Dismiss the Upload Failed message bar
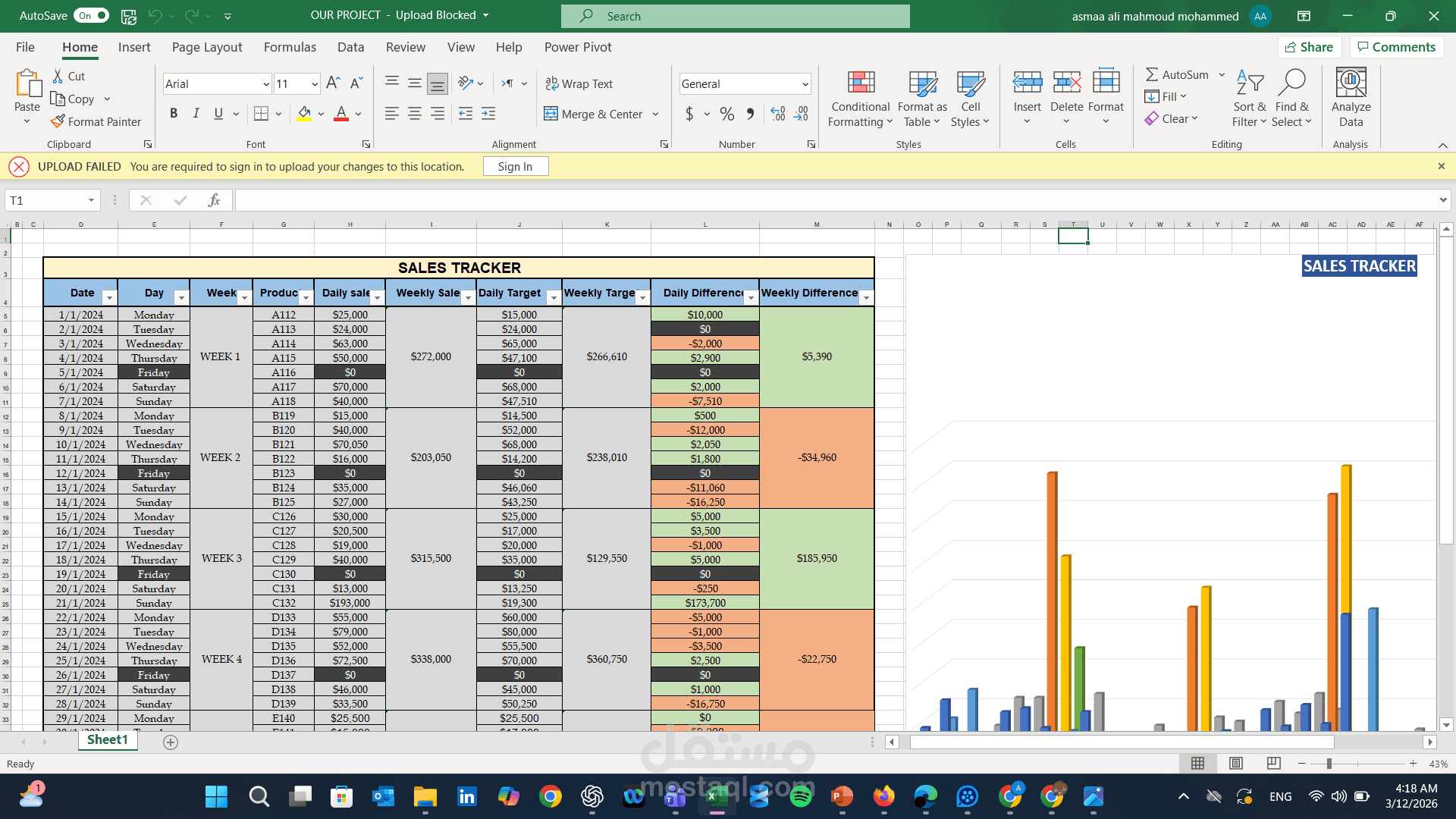 [x=1442, y=166]
